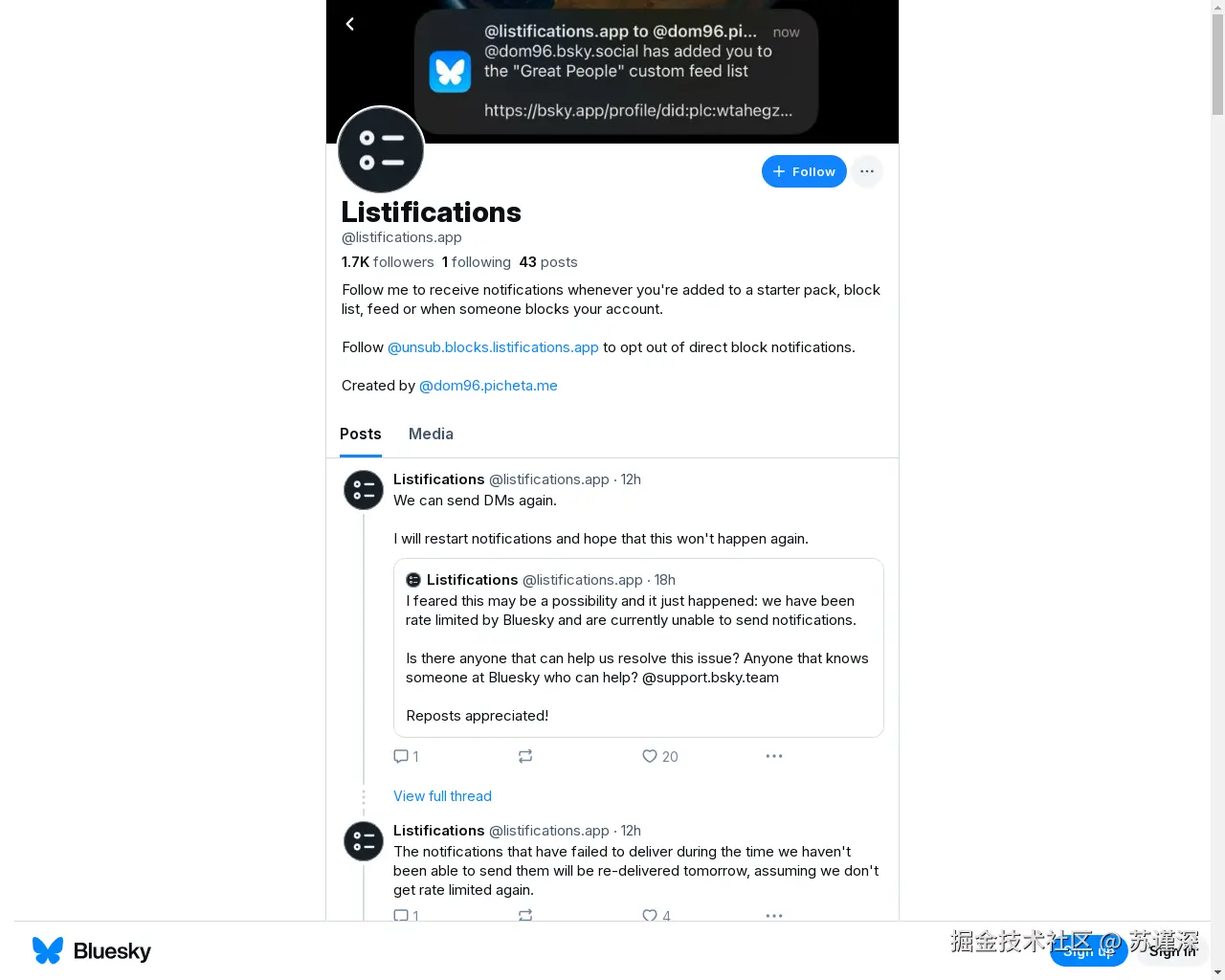
Task: Repost the first 'We can send DMs again' post
Action: 525,756
